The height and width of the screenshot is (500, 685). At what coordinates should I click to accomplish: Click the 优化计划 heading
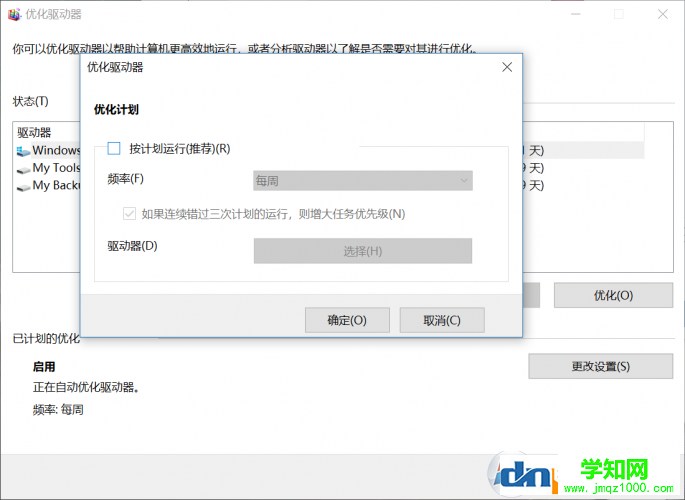click(x=116, y=109)
